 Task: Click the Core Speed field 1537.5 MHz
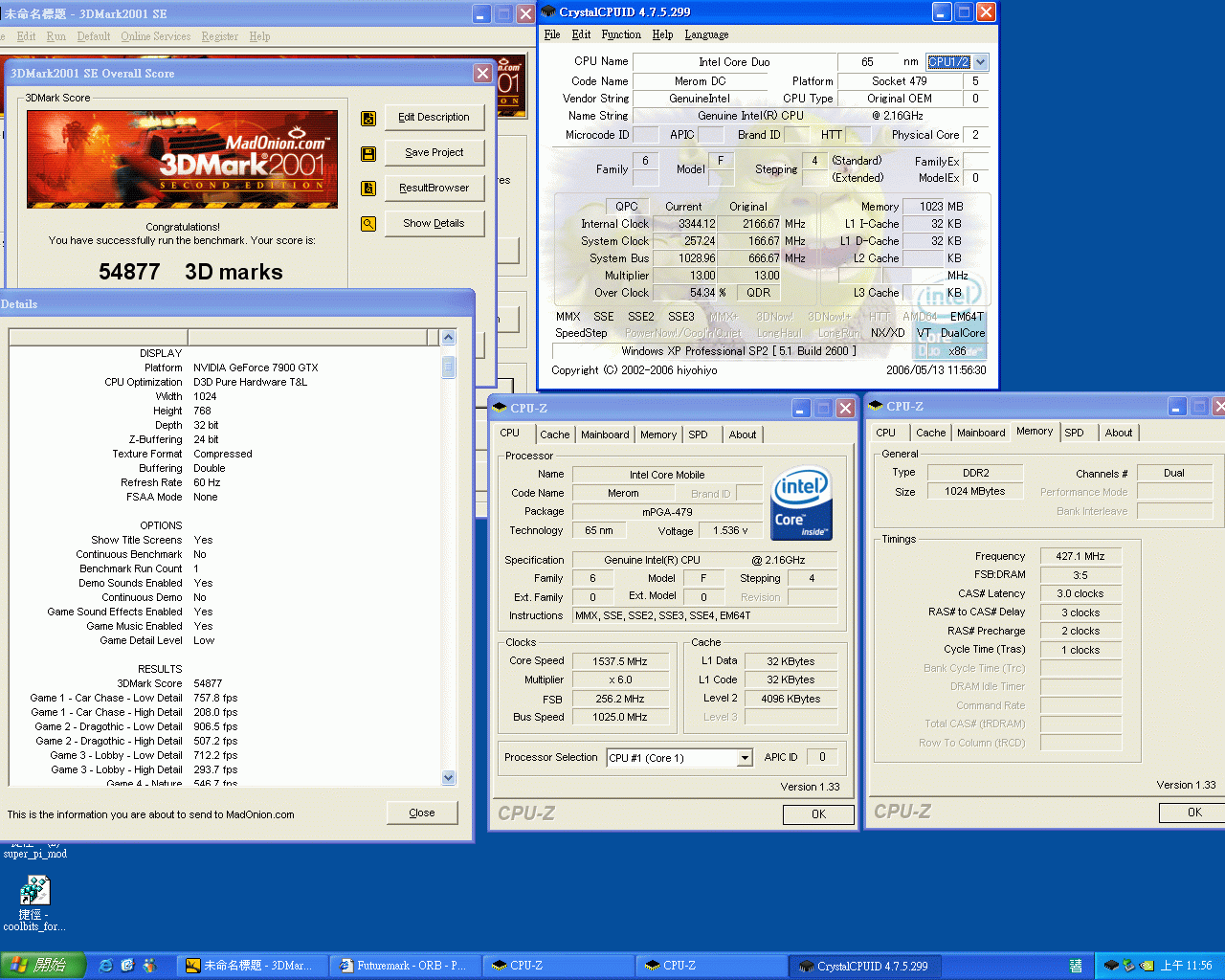coord(619,661)
